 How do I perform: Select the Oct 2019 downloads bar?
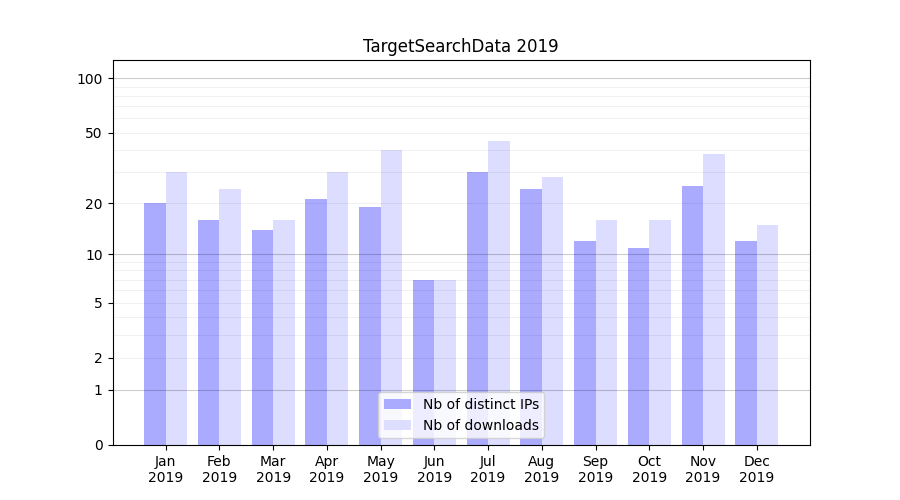tap(660, 332)
